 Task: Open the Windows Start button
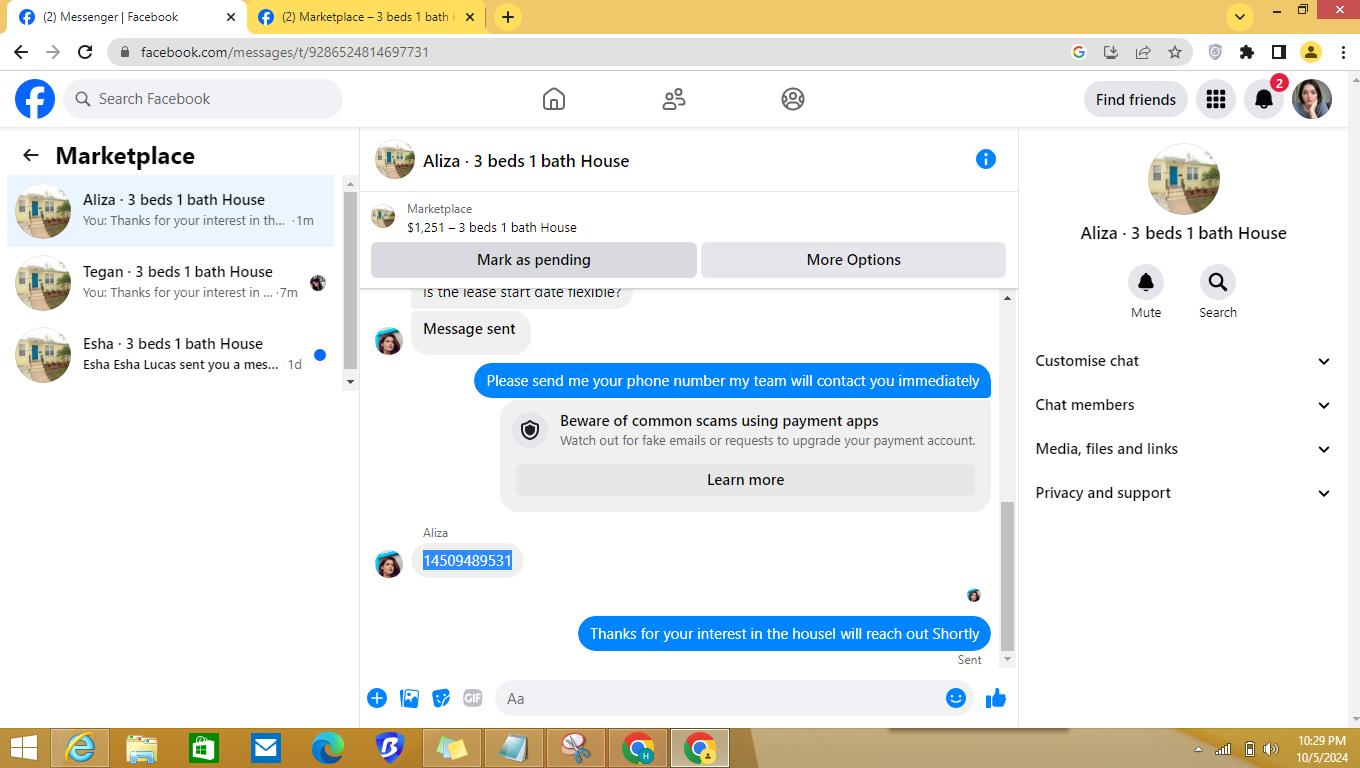tap(23, 748)
